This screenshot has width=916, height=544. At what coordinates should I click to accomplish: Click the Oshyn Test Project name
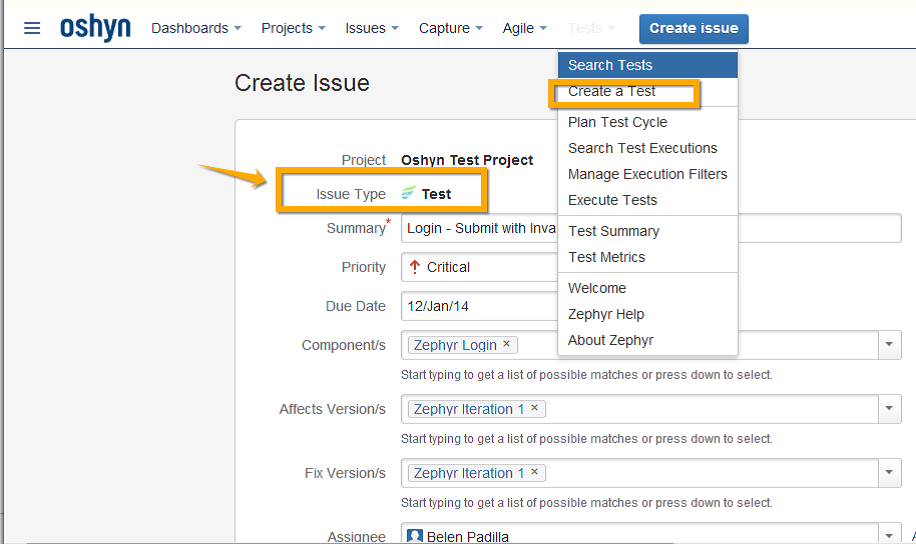(x=467, y=160)
